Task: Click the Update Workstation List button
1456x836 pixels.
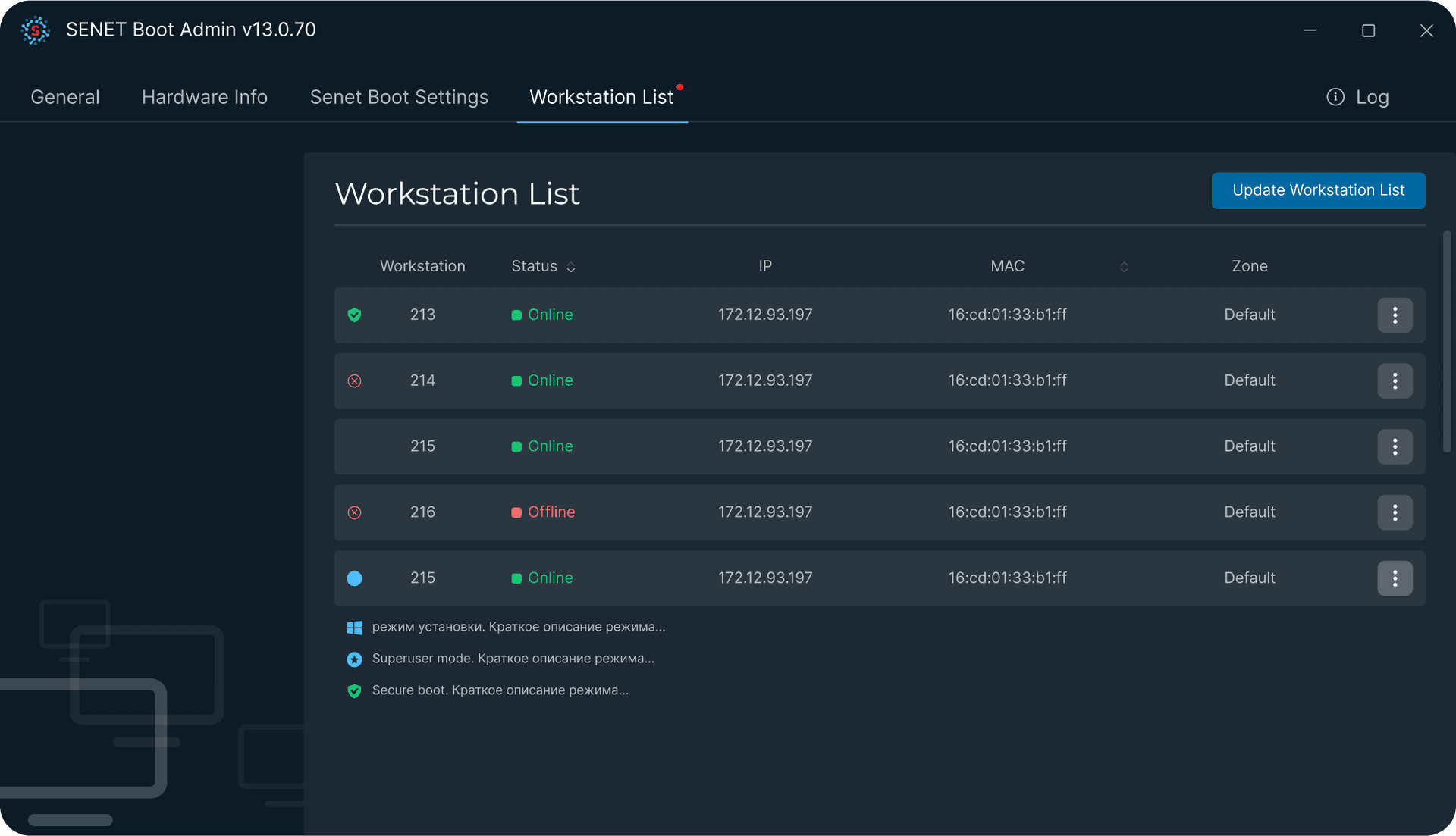Action: [1318, 190]
